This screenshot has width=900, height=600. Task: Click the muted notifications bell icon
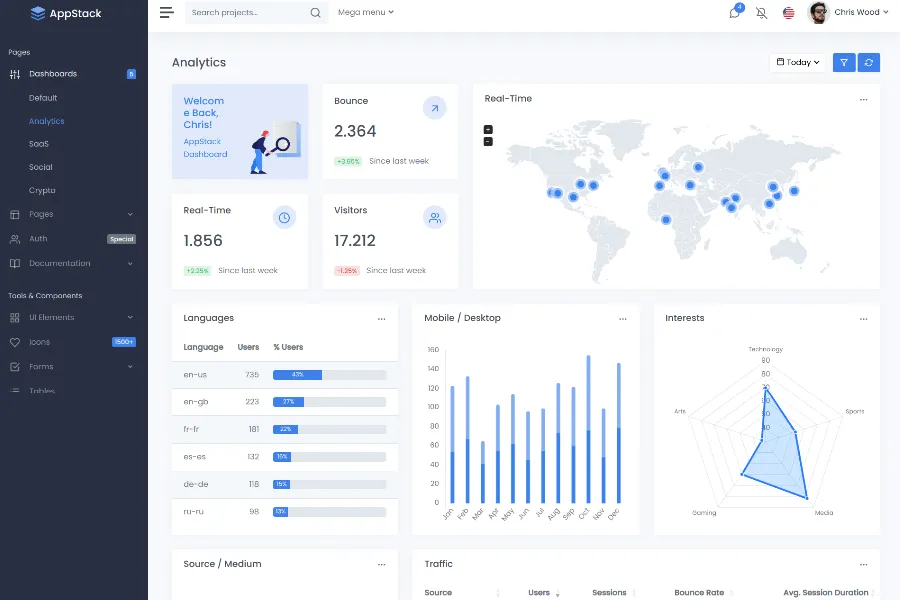[x=762, y=13]
